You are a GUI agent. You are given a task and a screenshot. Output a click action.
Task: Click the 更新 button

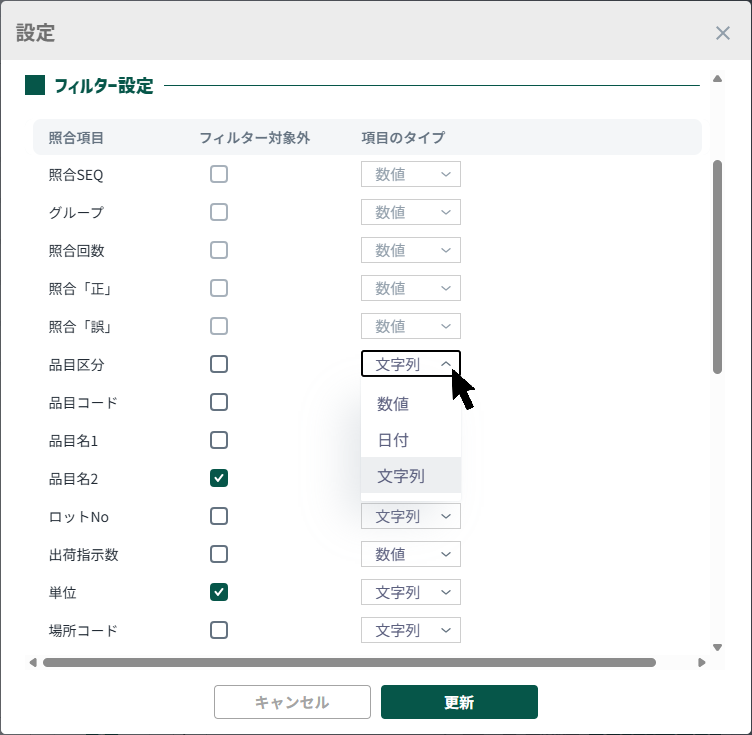459,702
